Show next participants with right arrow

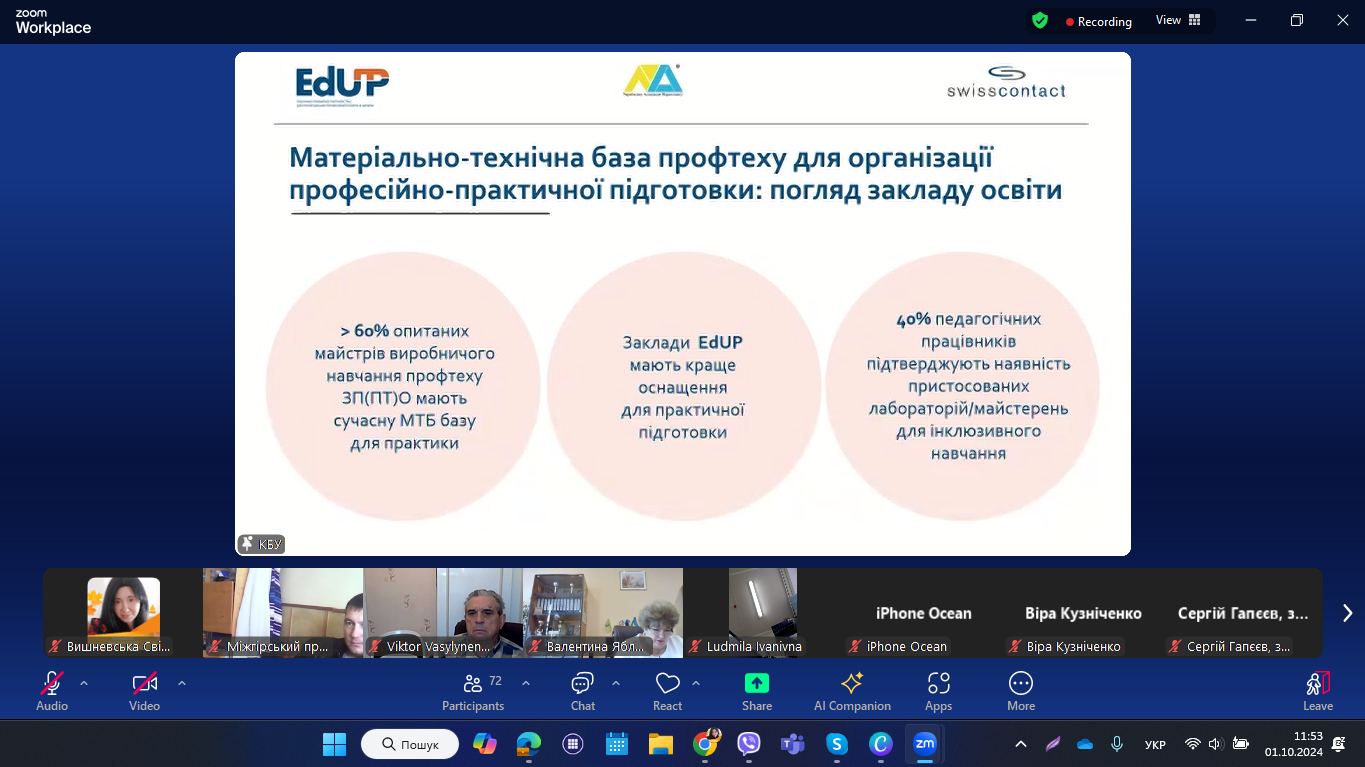1346,613
